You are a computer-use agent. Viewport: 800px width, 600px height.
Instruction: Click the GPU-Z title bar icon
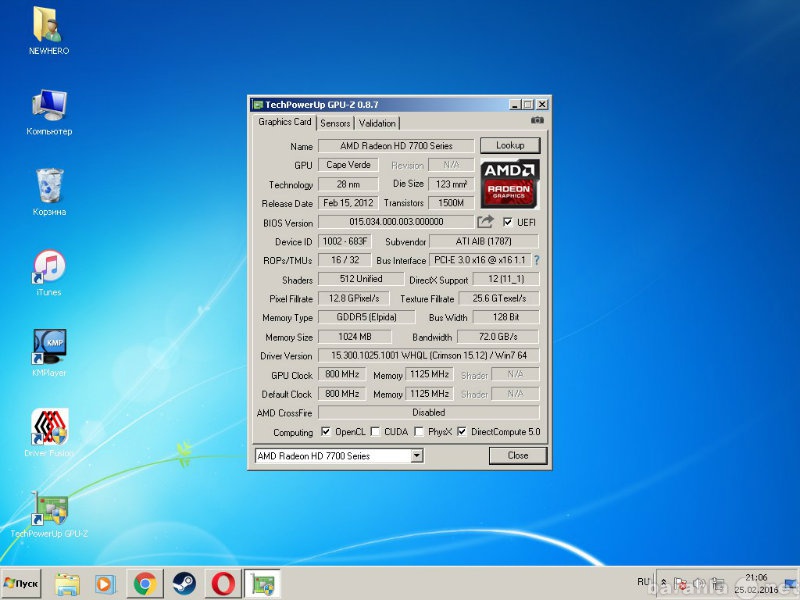pyautogui.click(x=258, y=105)
